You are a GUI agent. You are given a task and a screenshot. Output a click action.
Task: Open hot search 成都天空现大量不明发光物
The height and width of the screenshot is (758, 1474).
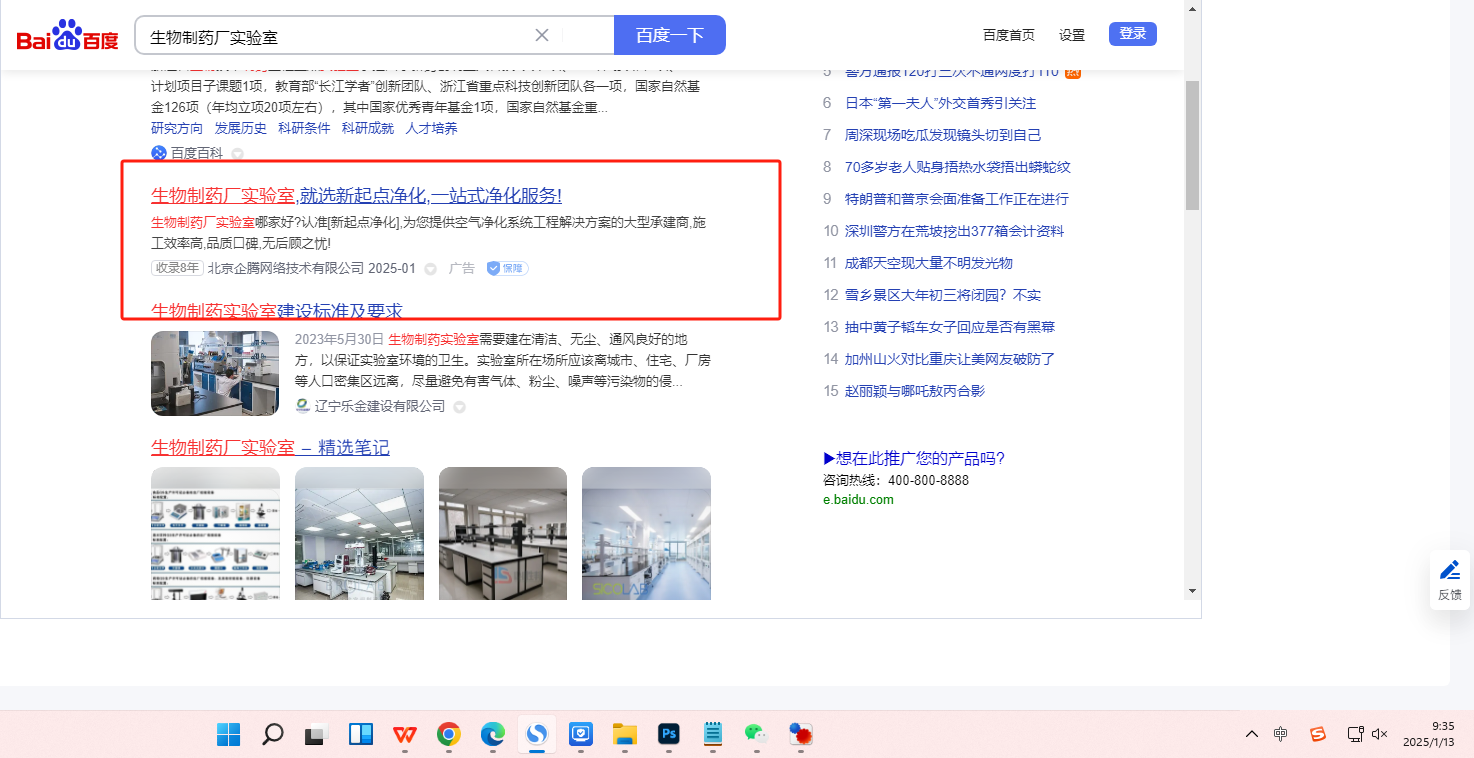point(929,263)
